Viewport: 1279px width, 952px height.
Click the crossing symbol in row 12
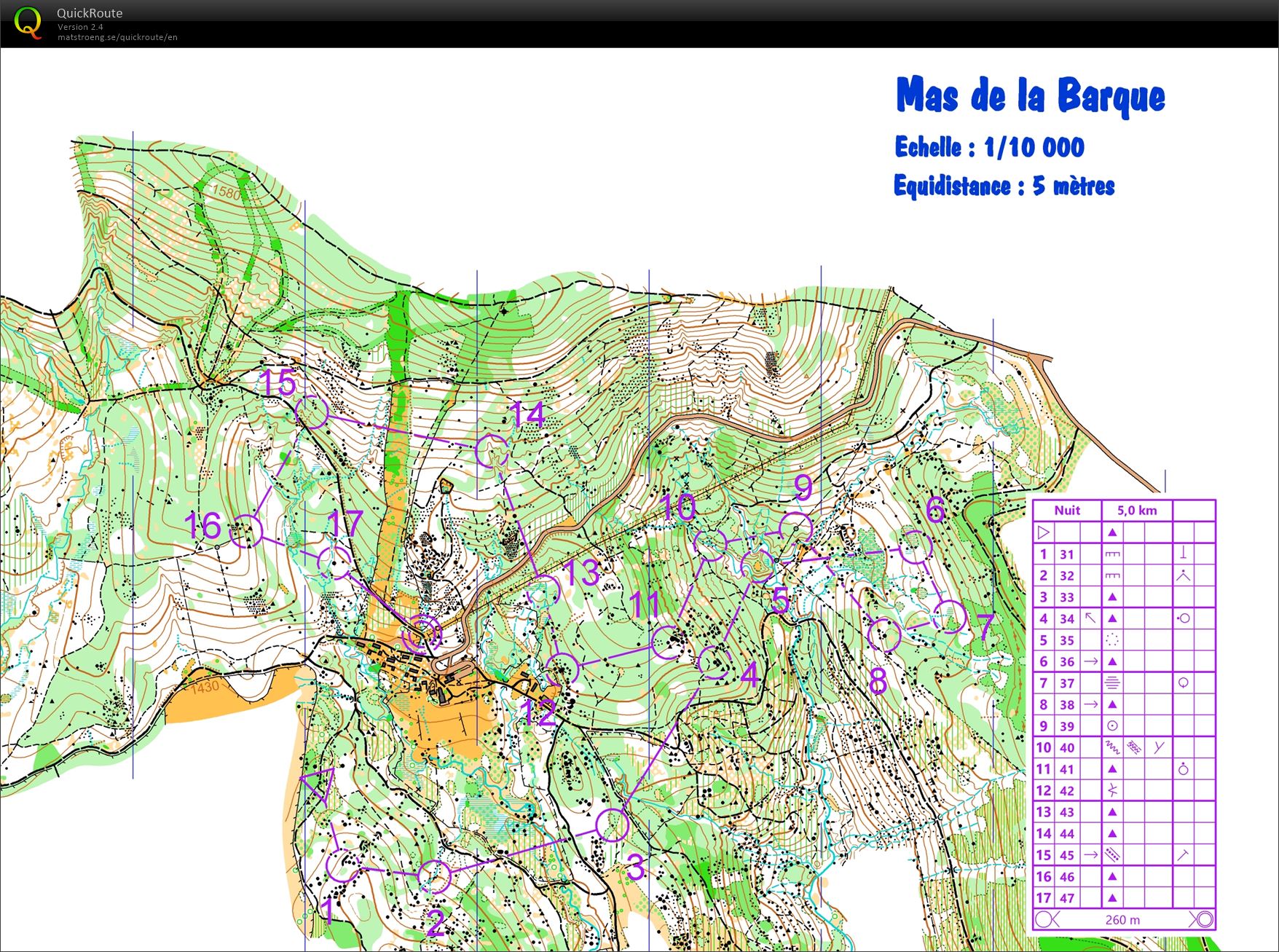pyautogui.click(x=1112, y=790)
